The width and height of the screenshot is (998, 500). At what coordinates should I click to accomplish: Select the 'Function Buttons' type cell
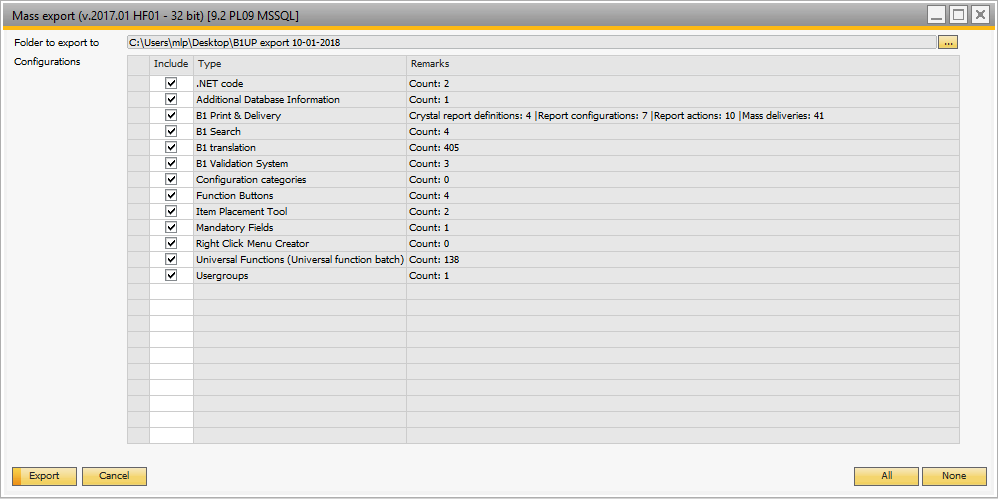pyautogui.click(x=300, y=195)
